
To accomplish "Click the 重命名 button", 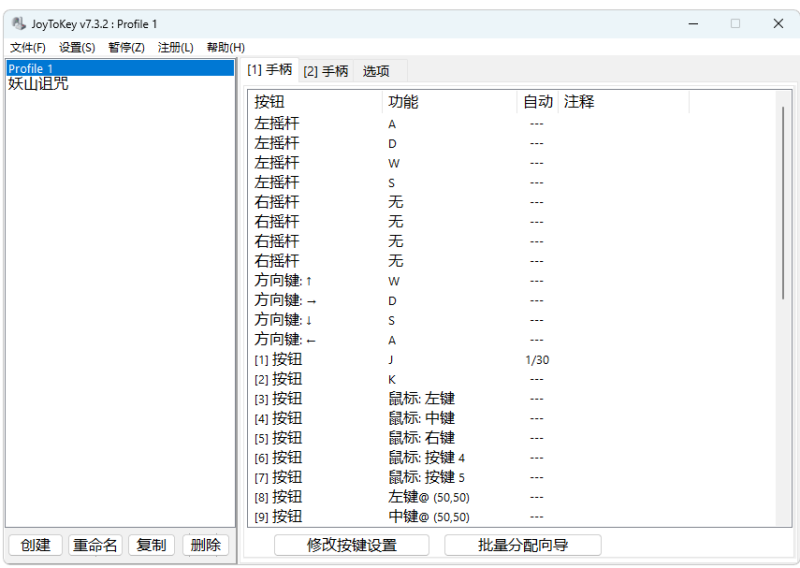I will [x=95, y=545].
